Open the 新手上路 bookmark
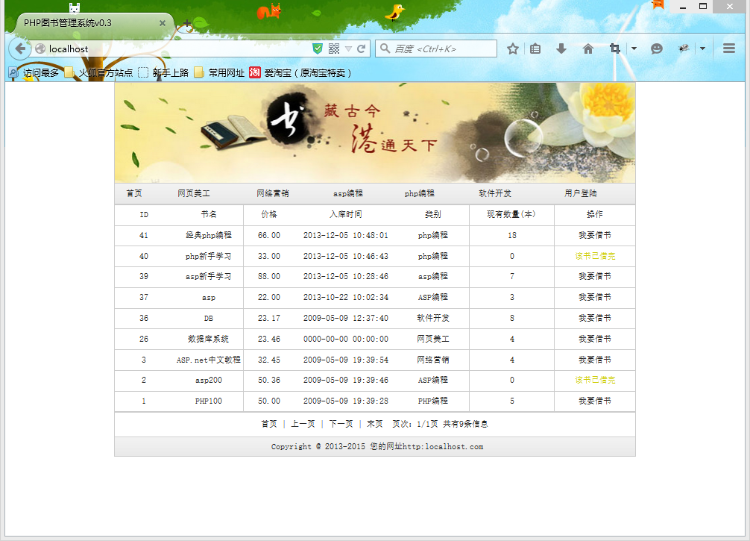Image resolution: width=750 pixels, height=541 pixels. pos(164,73)
